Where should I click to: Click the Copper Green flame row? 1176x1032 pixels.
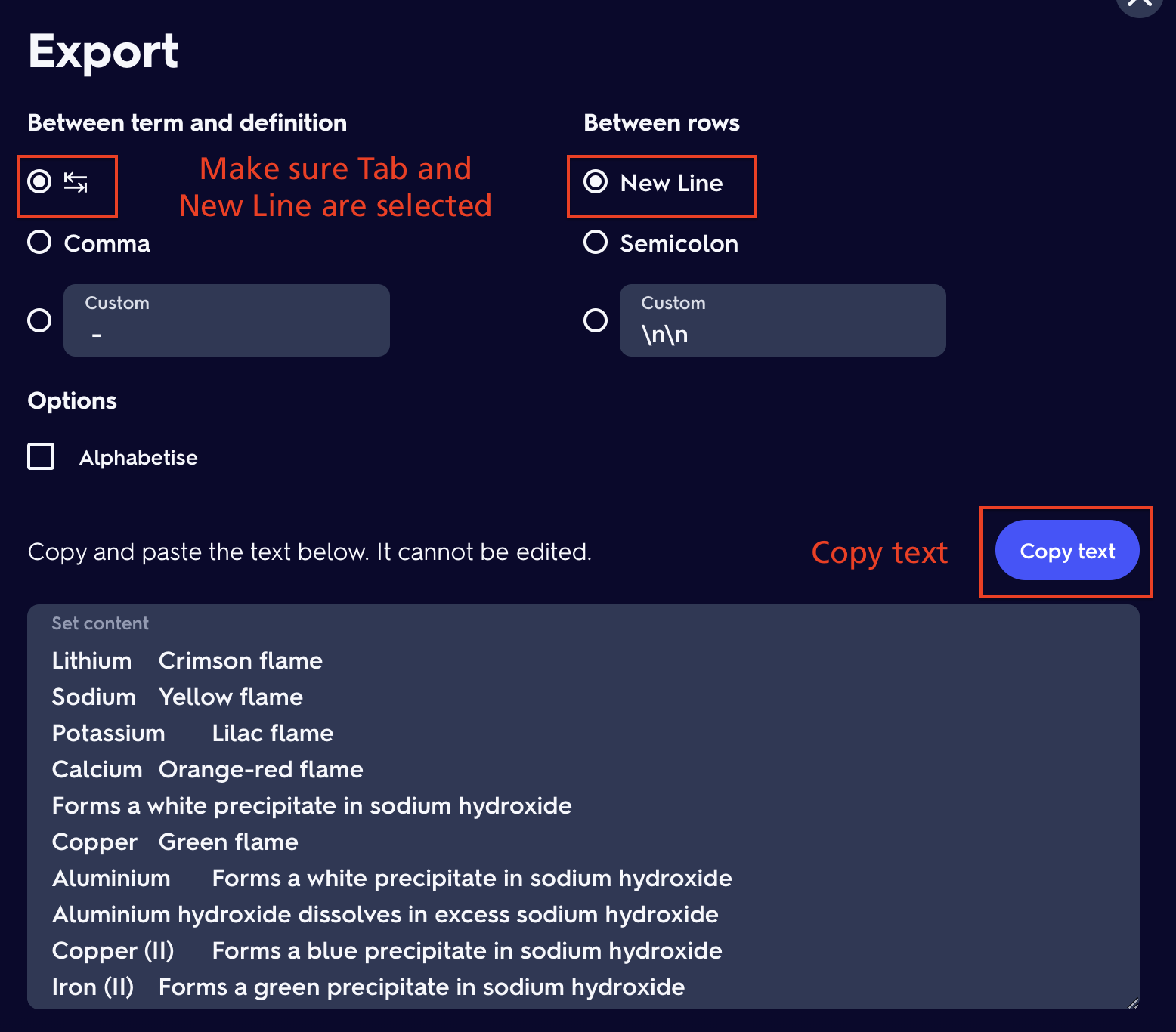click(x=175, y=842)
